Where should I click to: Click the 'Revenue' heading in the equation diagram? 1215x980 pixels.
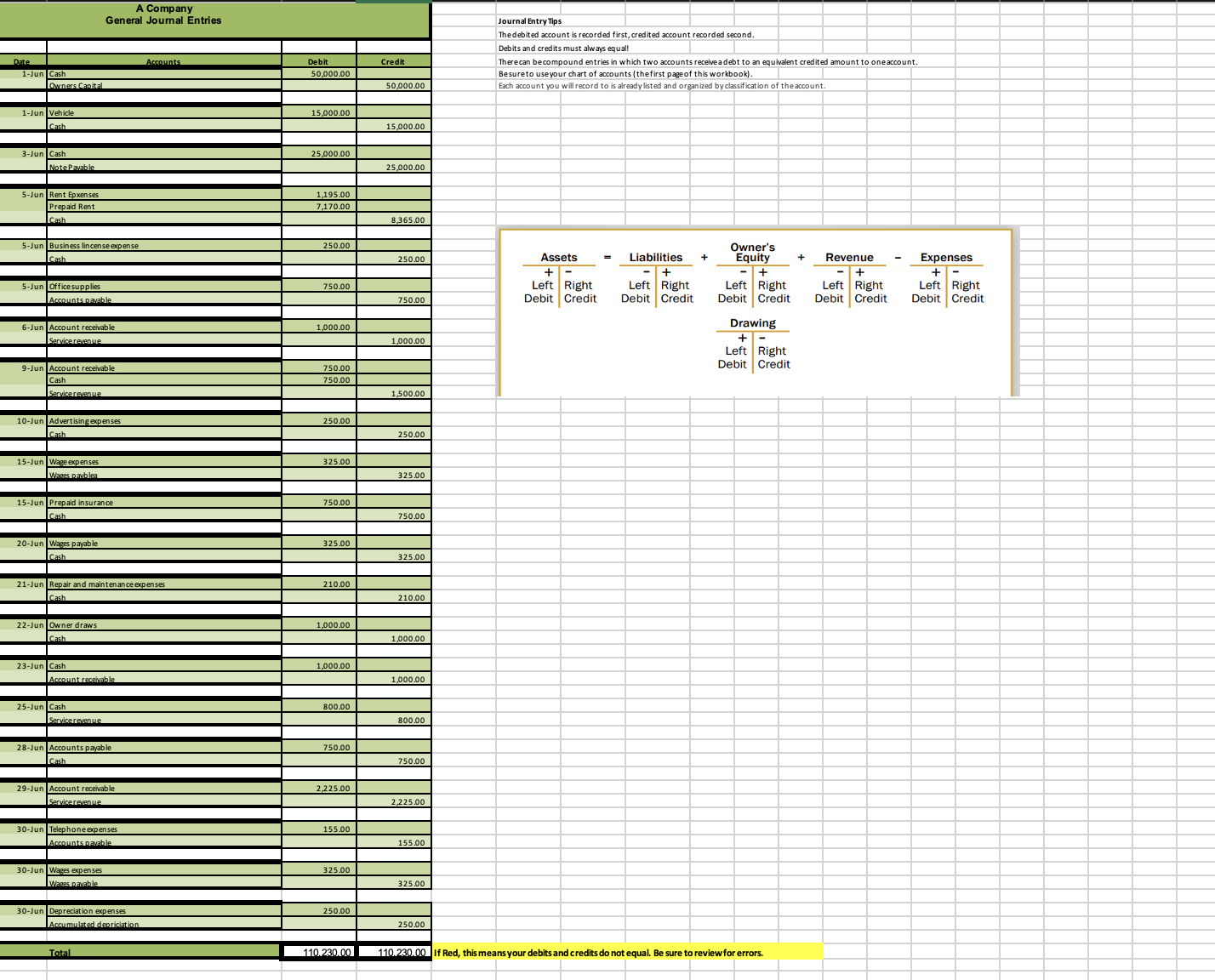click(849, 258)
